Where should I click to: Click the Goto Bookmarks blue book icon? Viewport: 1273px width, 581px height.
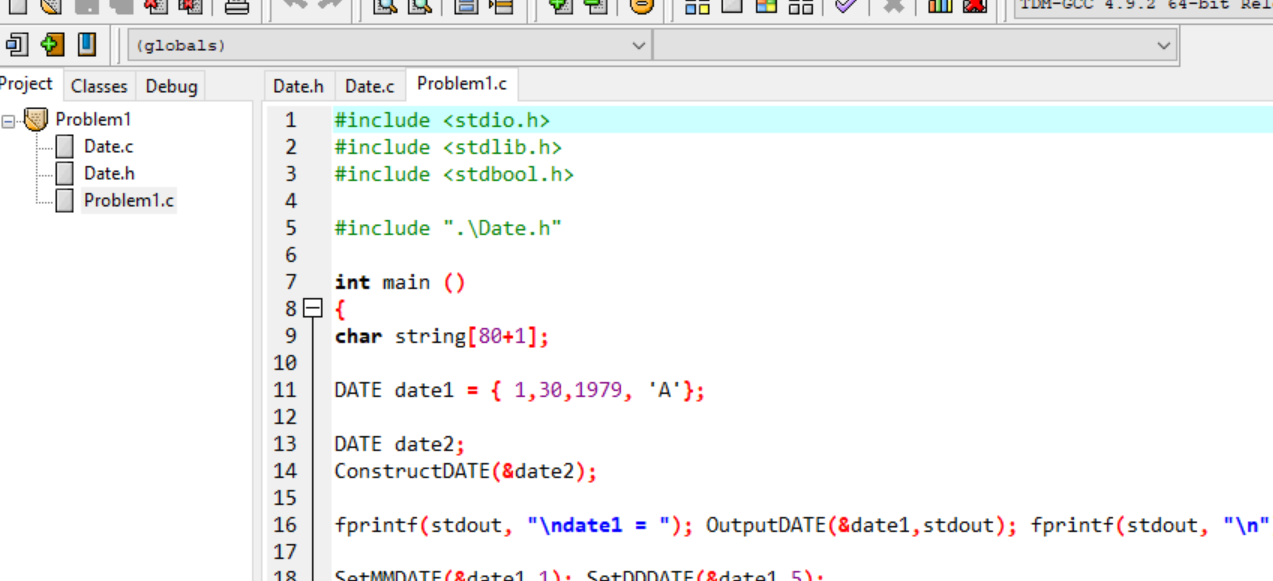click(87, 45)
